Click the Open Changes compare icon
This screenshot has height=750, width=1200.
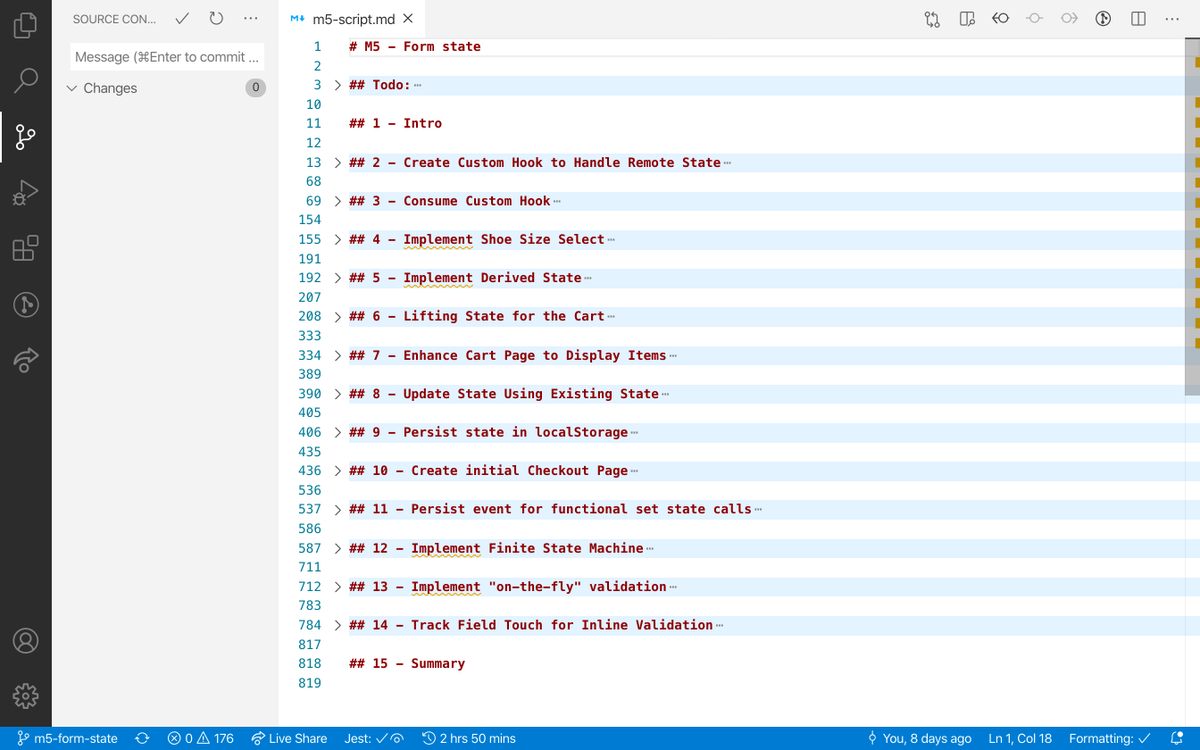pos(933,19)
